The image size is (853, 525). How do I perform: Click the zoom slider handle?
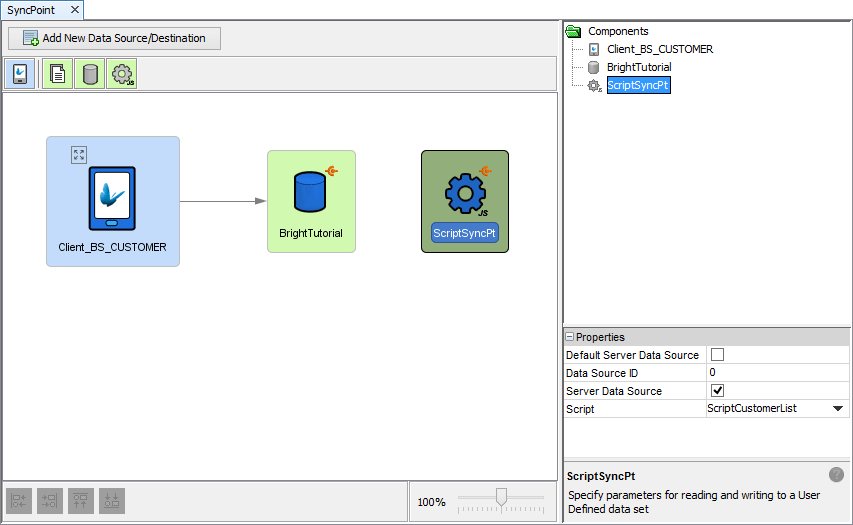point(501,497)
